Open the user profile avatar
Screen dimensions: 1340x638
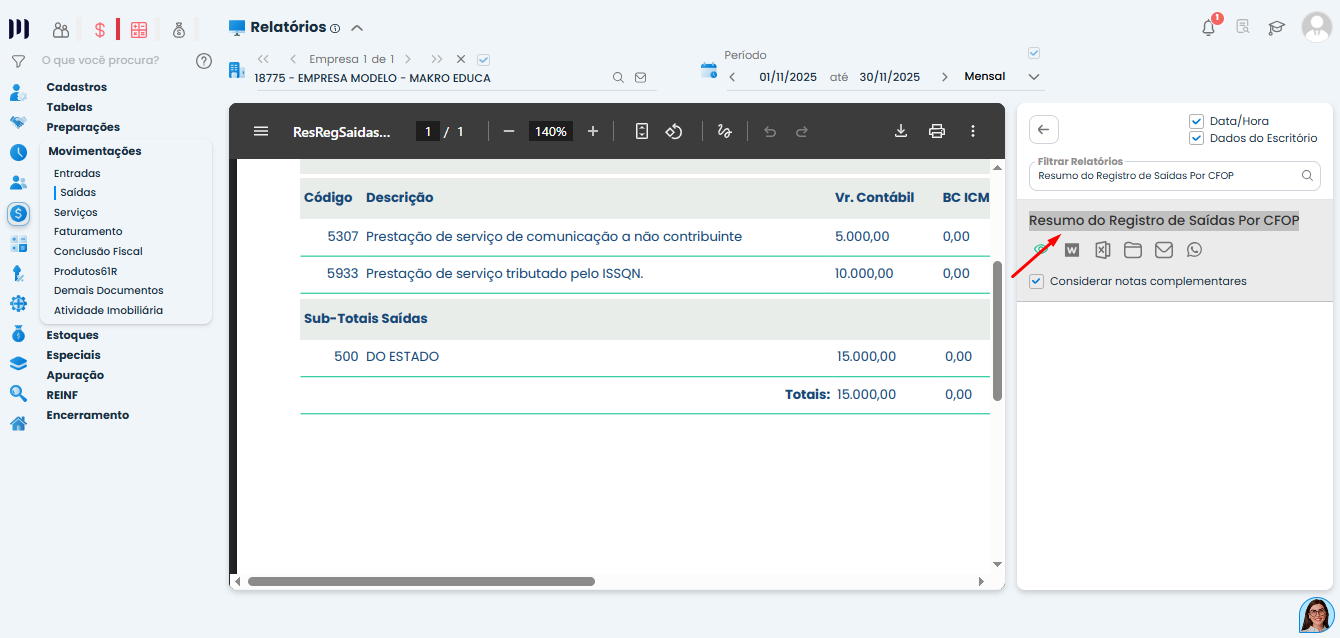click(x=1316, y=27)
